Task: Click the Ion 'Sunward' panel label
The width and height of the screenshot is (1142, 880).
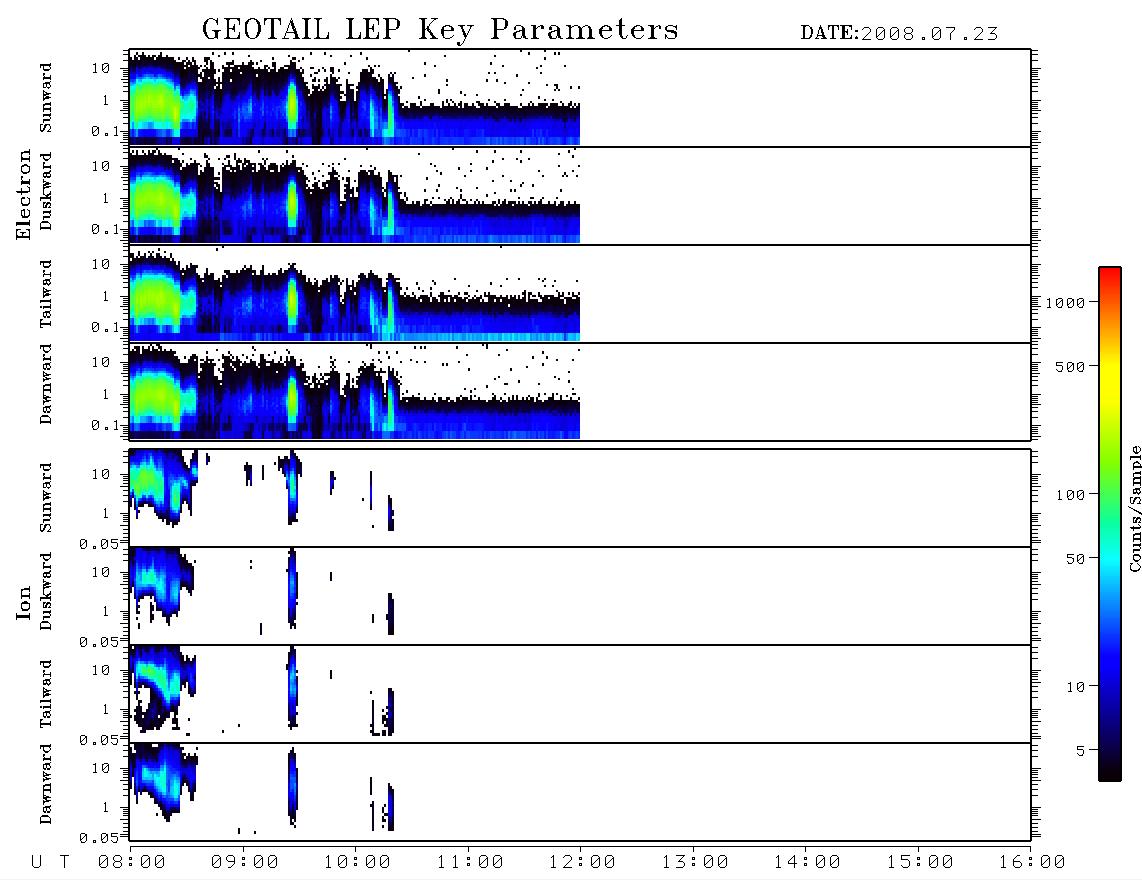Action: pyautogui.click(x=46, y=498)
